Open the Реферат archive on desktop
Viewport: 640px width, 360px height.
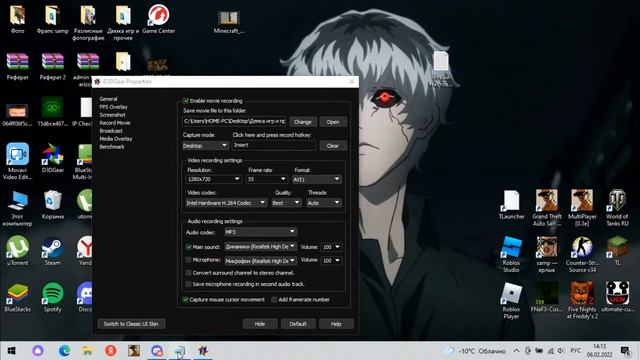18,65
